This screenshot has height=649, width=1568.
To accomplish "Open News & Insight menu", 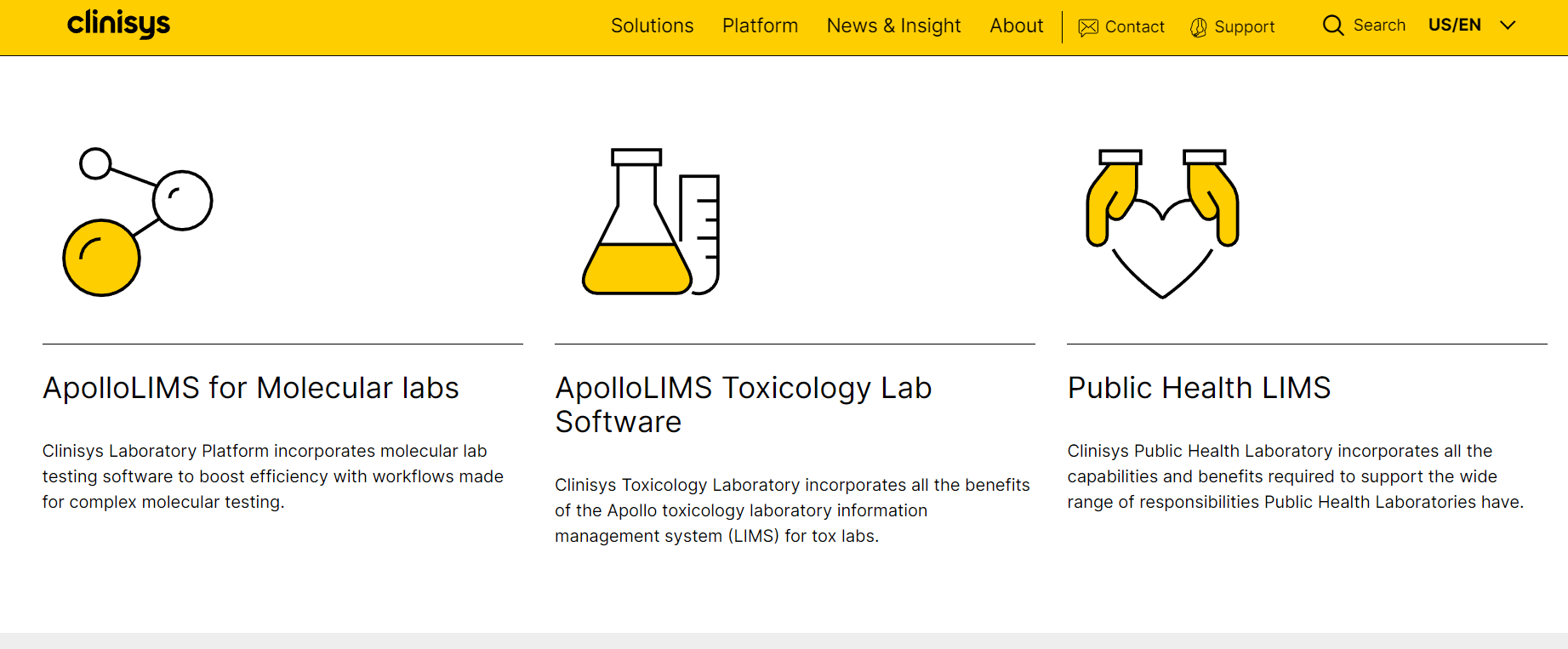I will 893,26.
